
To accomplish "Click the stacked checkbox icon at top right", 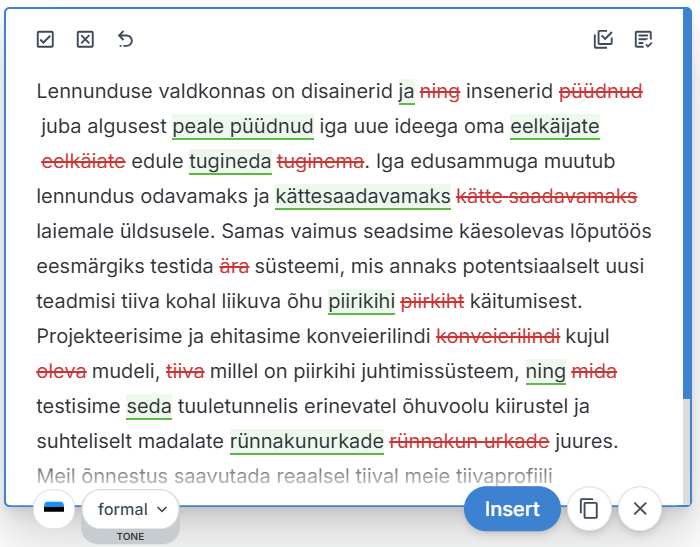I will tap(603, 39).
